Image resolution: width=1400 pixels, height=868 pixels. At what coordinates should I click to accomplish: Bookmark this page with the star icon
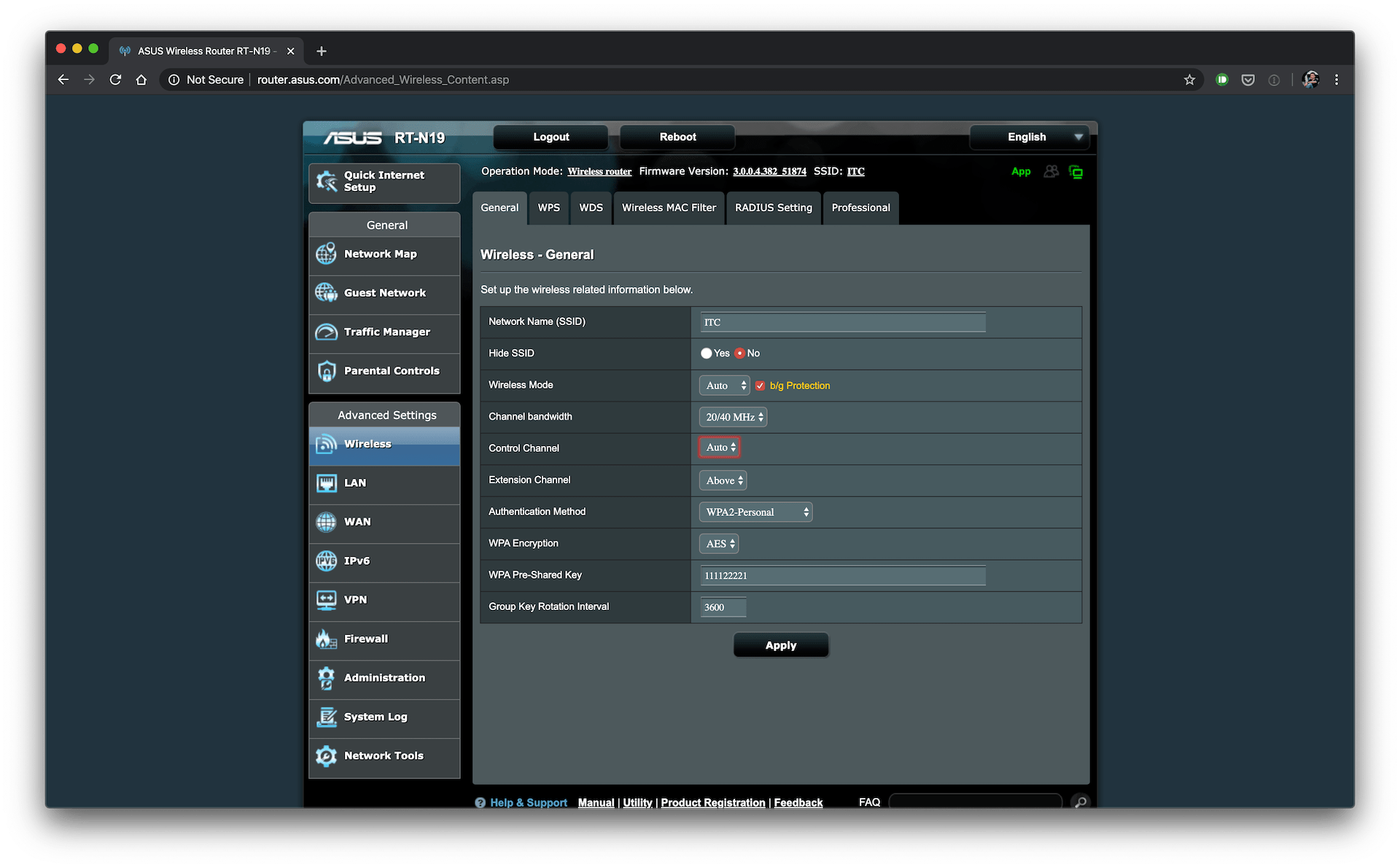(x=1189, y=79)
